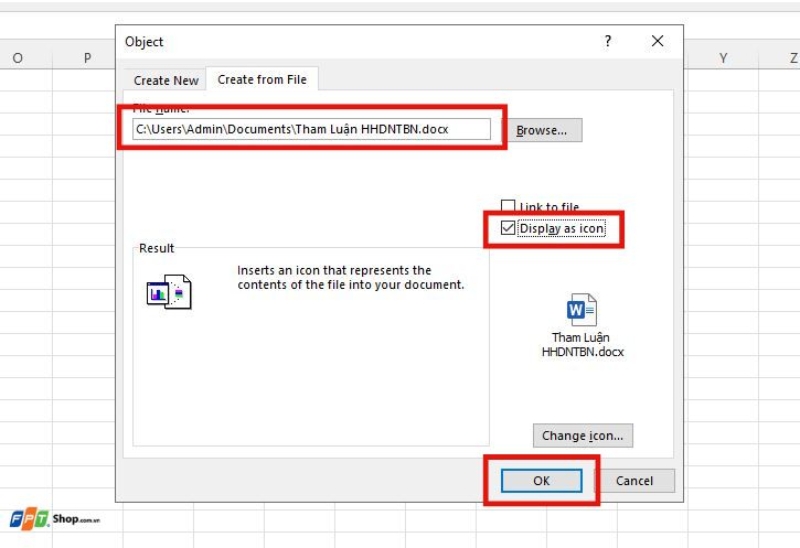Viewport: 800px width, 548px height.
Task: Select the Create from File tab
Action: tap(262, 80)
